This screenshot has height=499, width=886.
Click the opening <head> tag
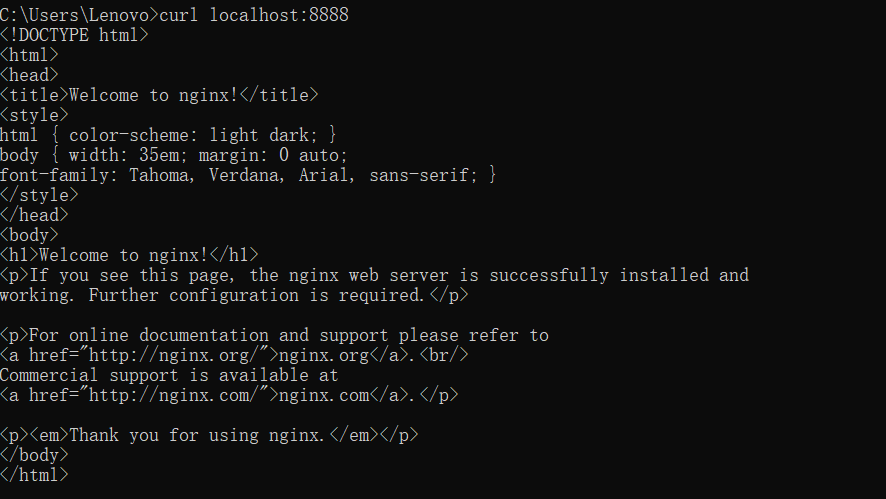pyautogui.click(x=30, y=75)
